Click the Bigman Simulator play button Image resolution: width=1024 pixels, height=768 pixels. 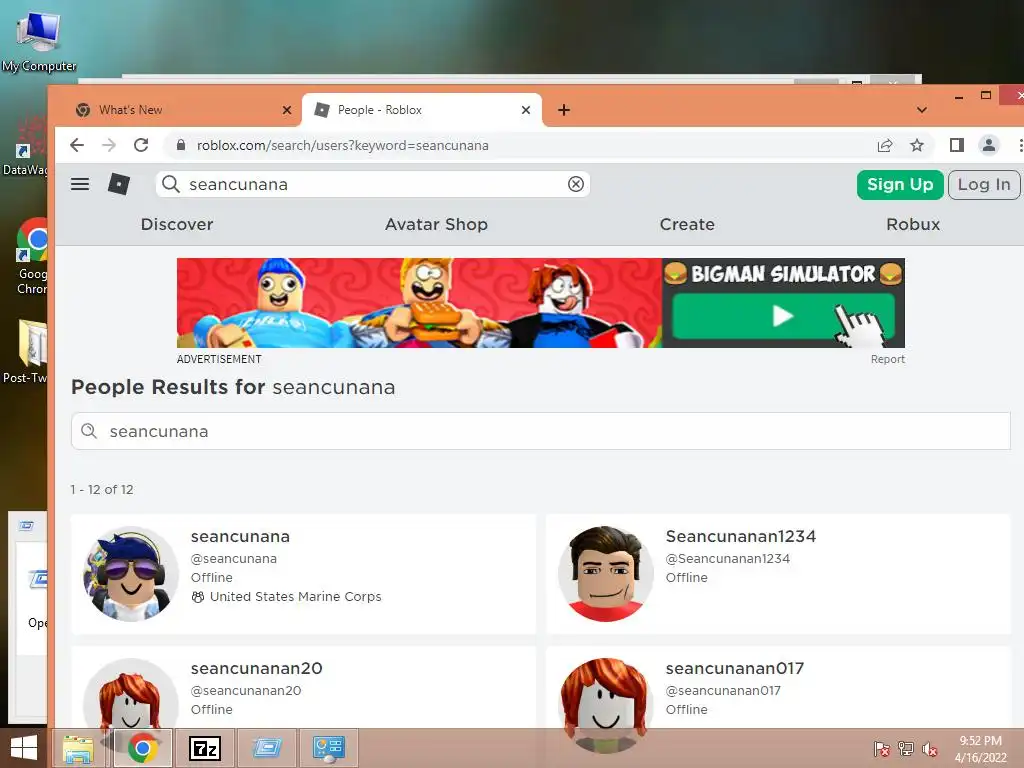[x=783, y=316]
